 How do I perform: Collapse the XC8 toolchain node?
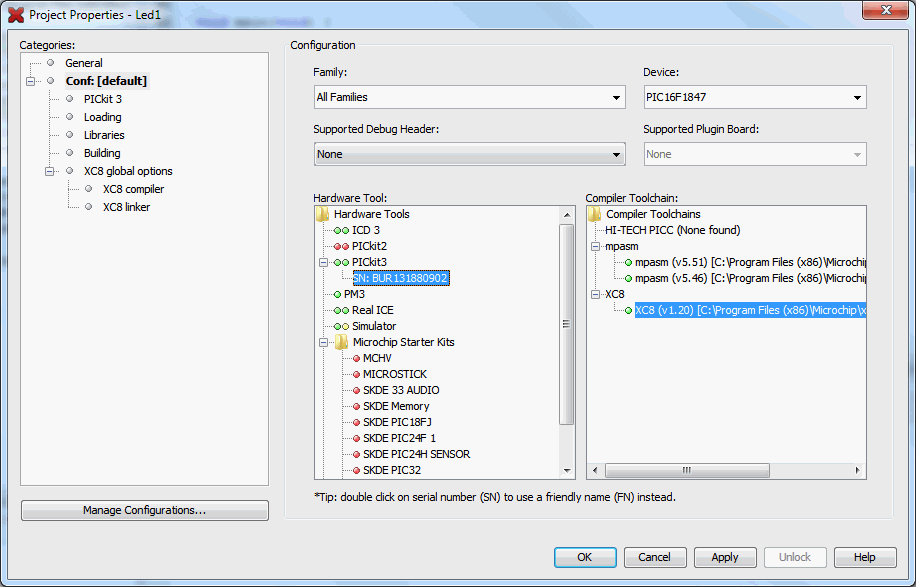tap(595, 294)
